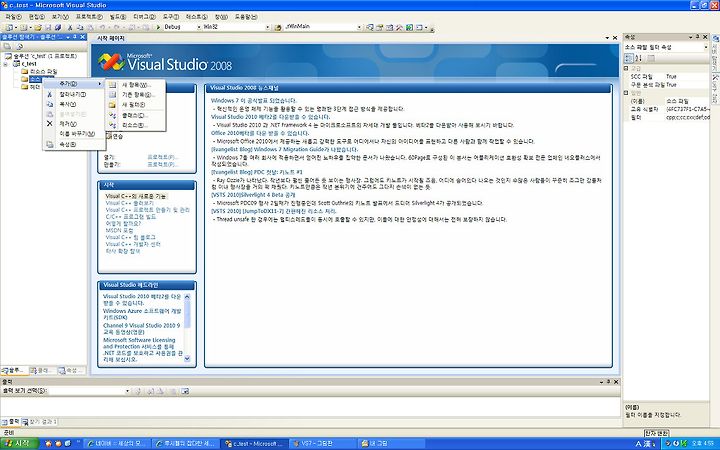This screenshot has width=720, height=450.
Task: Click the Save toolbar icon
Action: tap(48, 28)
